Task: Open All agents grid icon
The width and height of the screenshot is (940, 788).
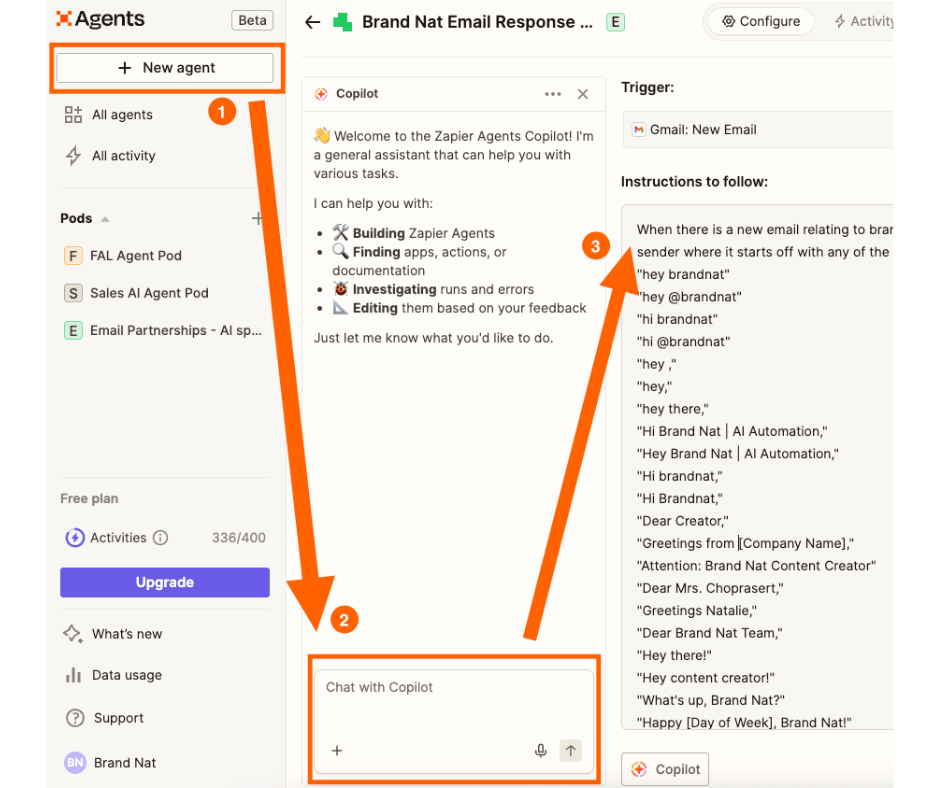Action: pyautogui.click(x=73, y=115)
